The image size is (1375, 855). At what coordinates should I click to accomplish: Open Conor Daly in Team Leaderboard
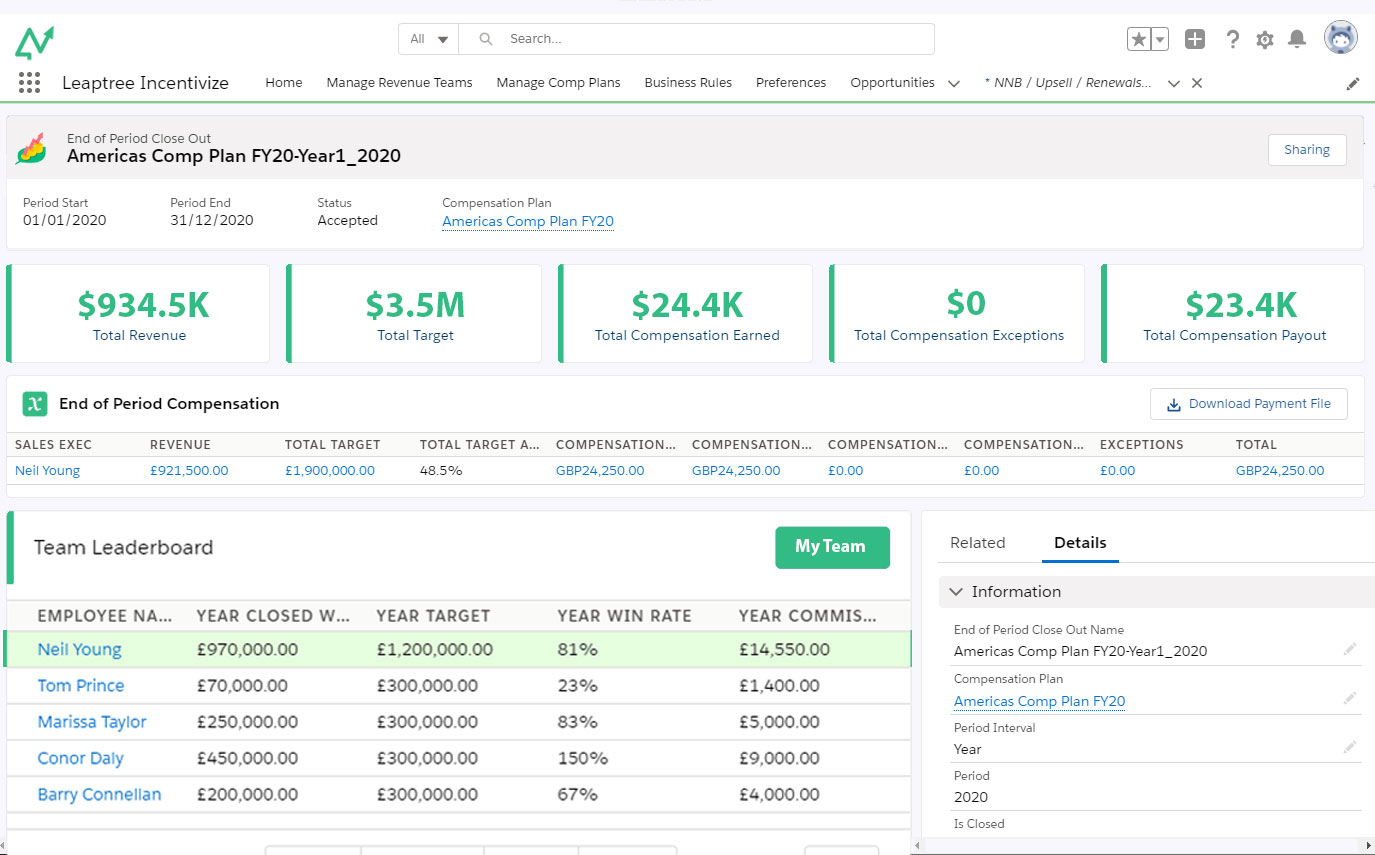[80, 758]
